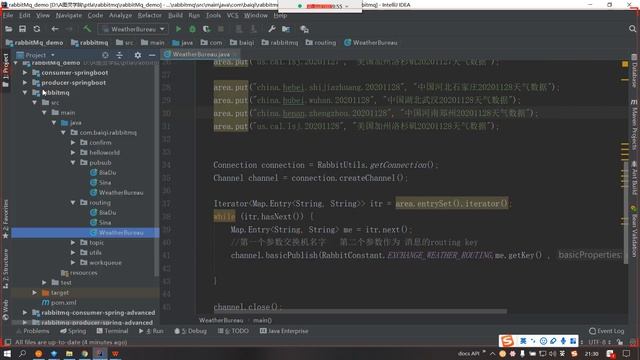Click the UTF-8 encoding status indicator
This screenshot has width=640, height=360.
(x=599, y=342)
